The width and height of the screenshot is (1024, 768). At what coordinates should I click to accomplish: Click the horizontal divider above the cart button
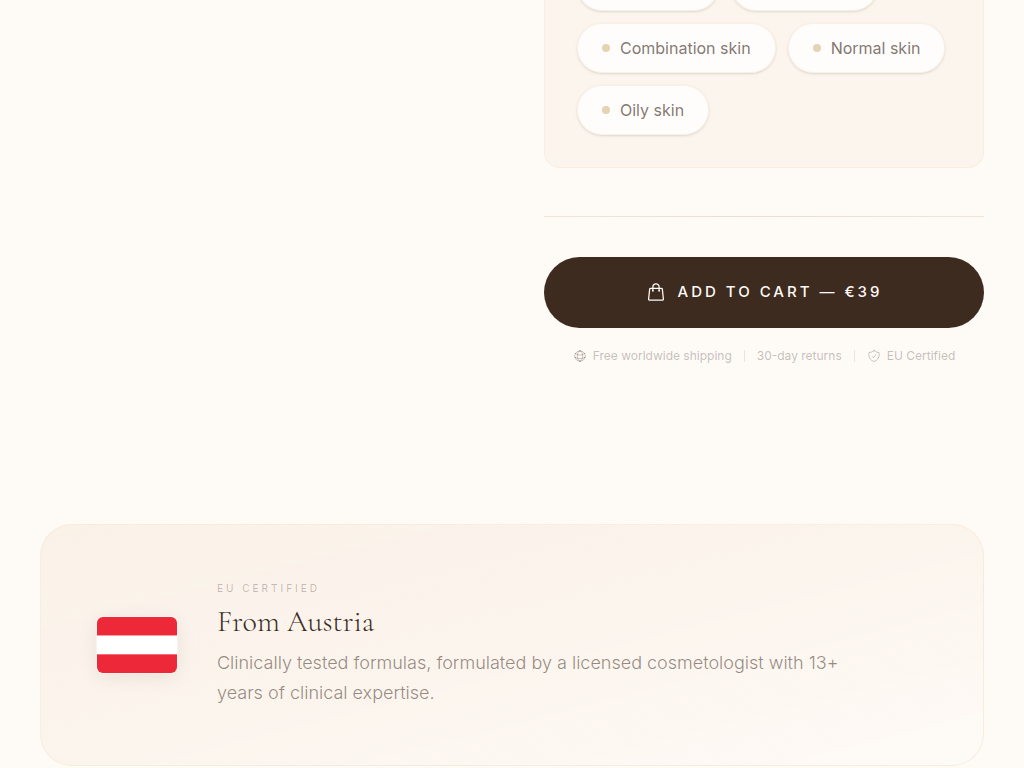click(764, 216)
